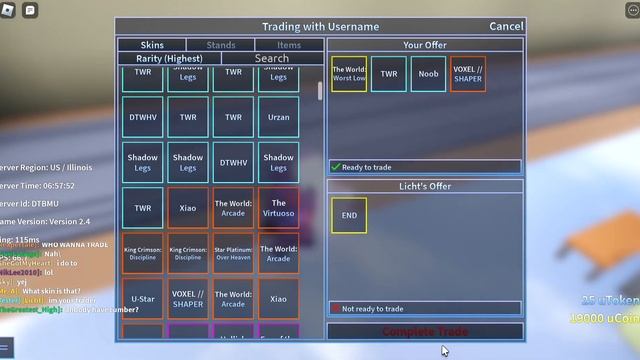Click the Licht's Offer header
Screen dimensions: 640x360
point(425,186)
